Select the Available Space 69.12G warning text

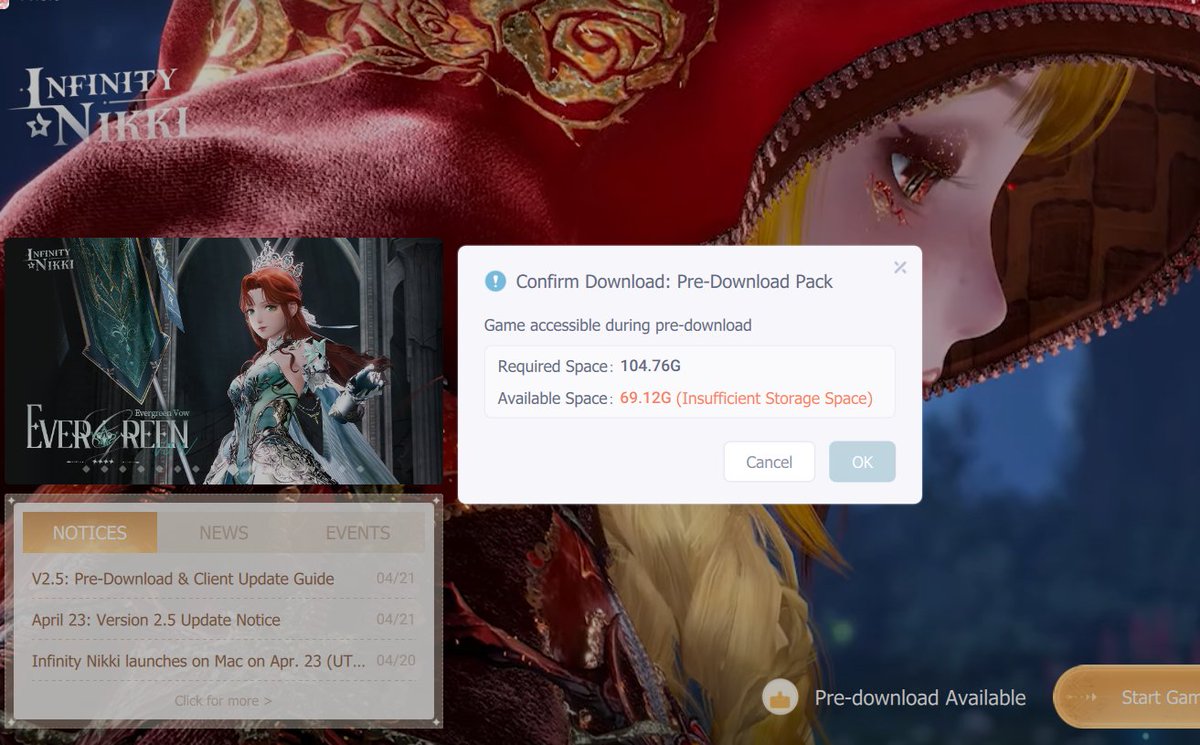(x=746, y=398)
